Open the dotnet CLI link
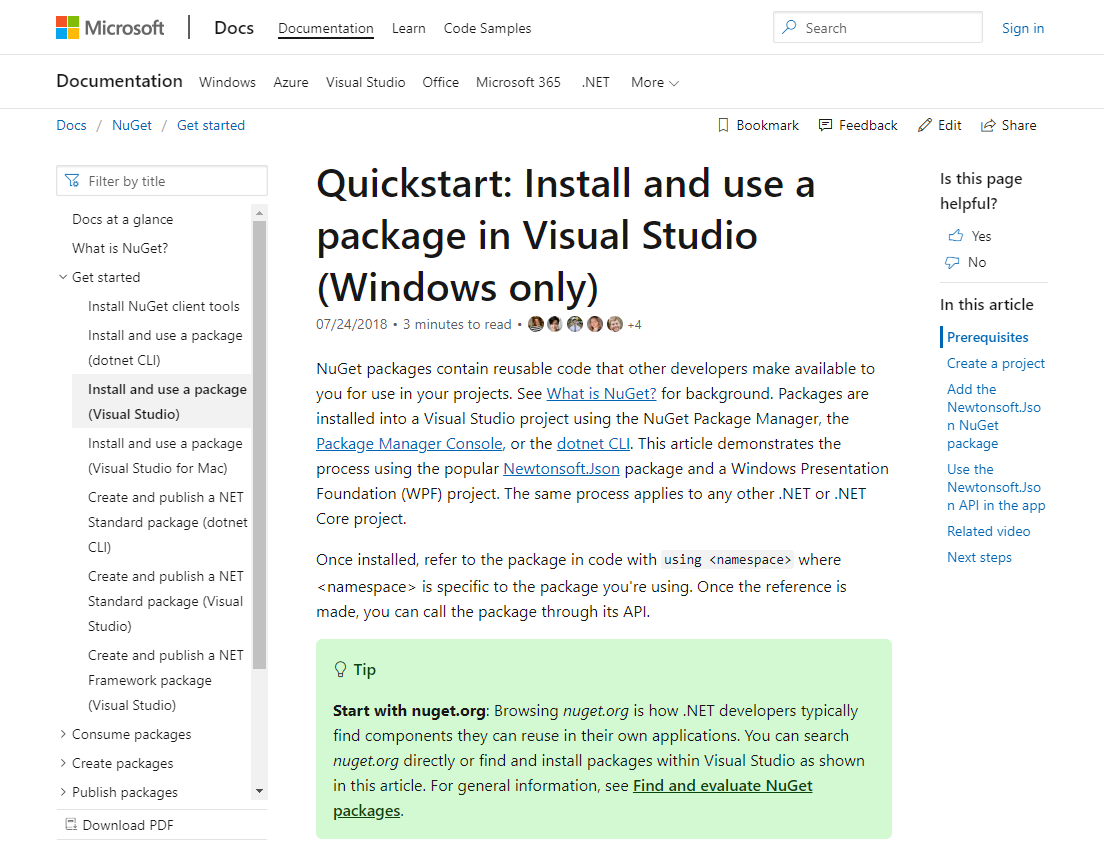 point(594,444)
